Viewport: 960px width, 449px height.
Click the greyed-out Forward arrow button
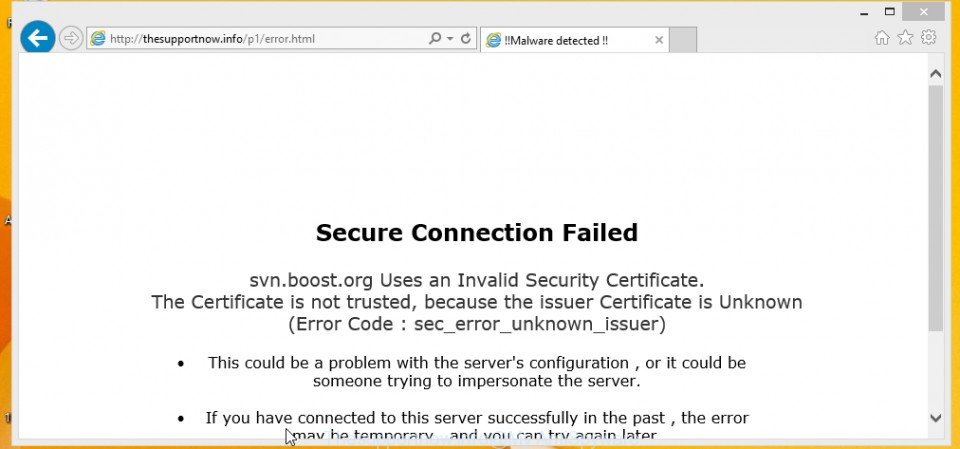(71, 39)
